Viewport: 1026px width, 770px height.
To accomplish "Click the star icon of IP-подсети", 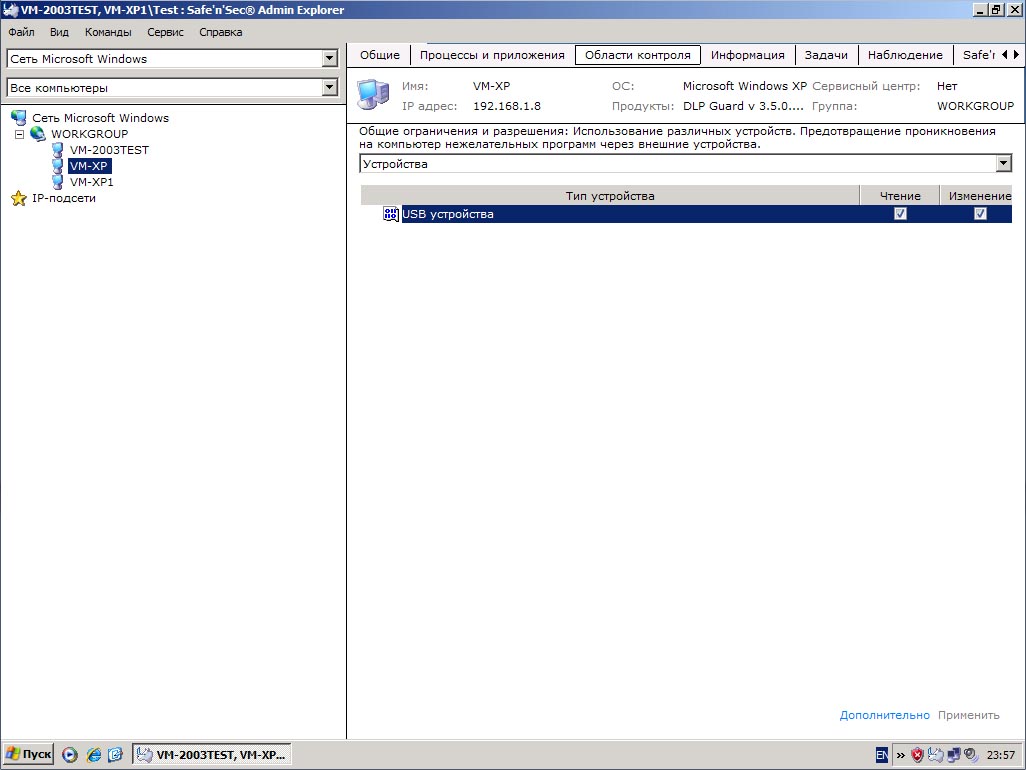I will (19, 198).
